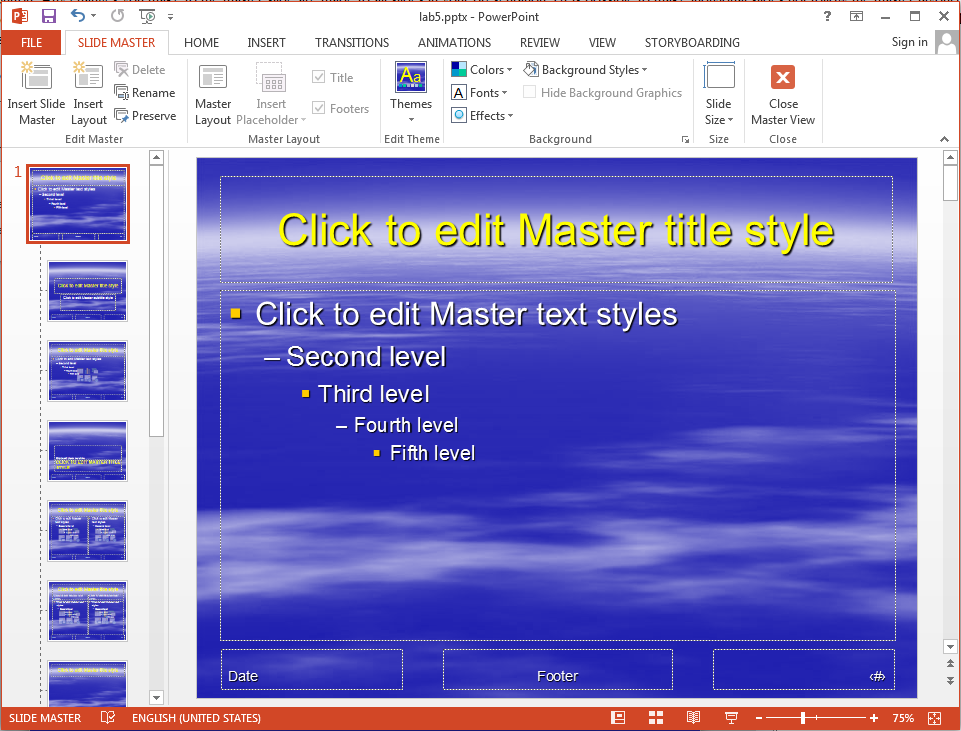Switch to the HOME tab
The width and height of the screenshot is (961, 731).
201,42
